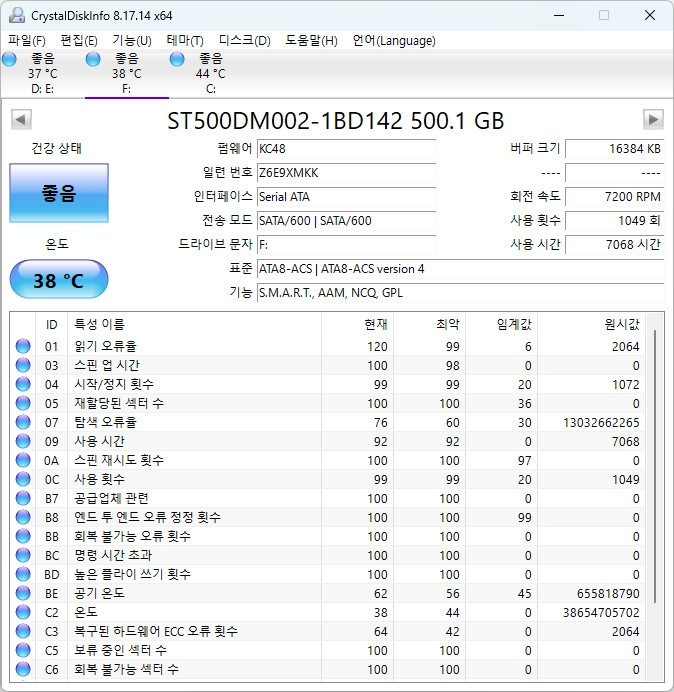The image size is (674, 692).
Task: Click the CrystalDiskInfo app icon in title bar
Action: click(x=17, y=15)
